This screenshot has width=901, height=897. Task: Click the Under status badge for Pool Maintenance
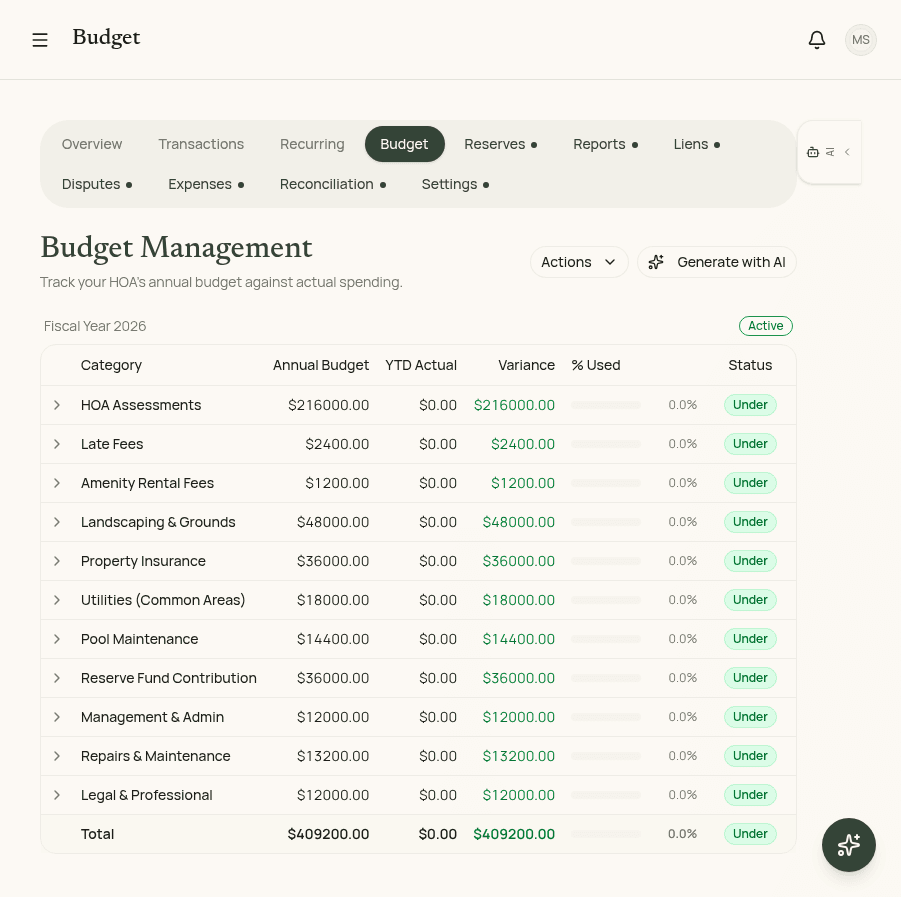tap(750, 639)
